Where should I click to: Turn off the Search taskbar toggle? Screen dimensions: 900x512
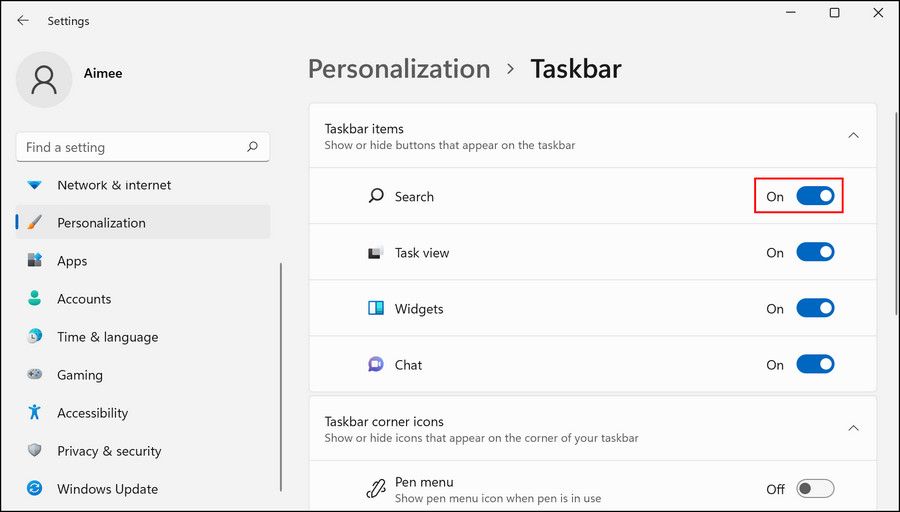tap(815, 196)
